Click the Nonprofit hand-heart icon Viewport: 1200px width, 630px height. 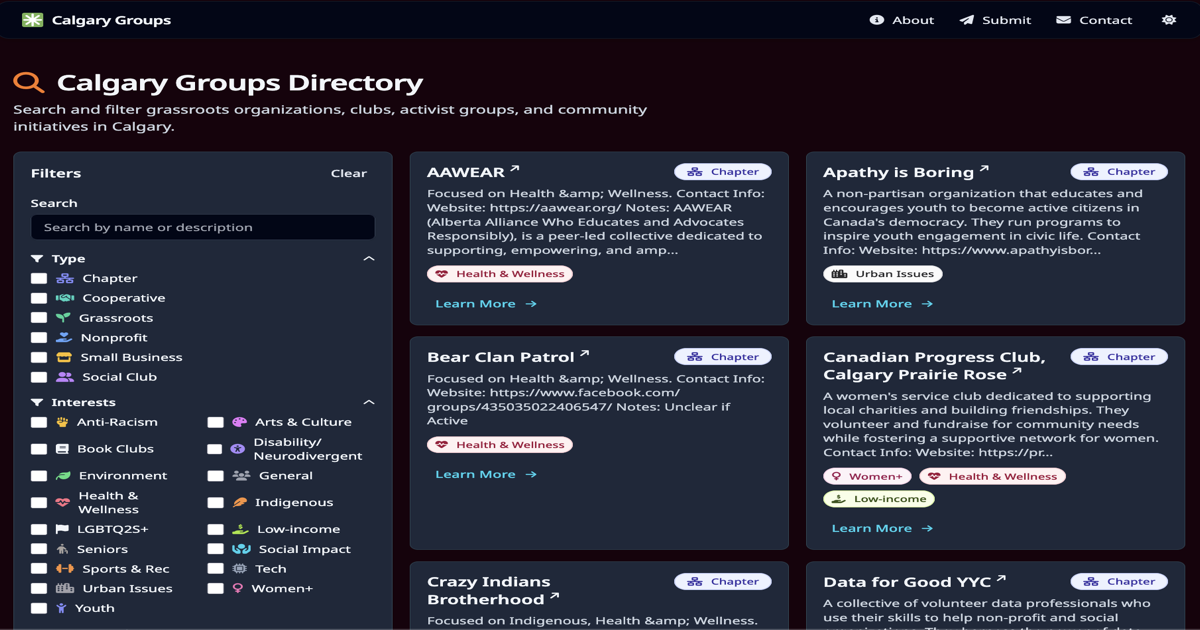tap(64, 338)
